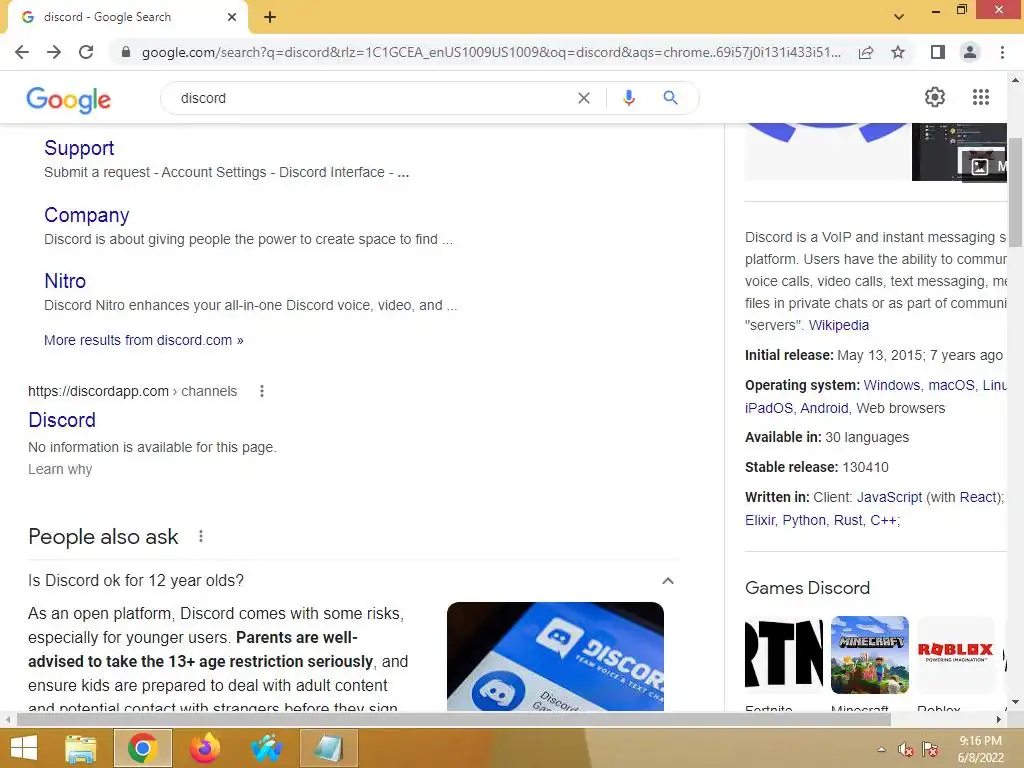The width and height of the screenshot is (1024, 768).
Task: Go to Google homepage via logo
Action: pos(69,99)
